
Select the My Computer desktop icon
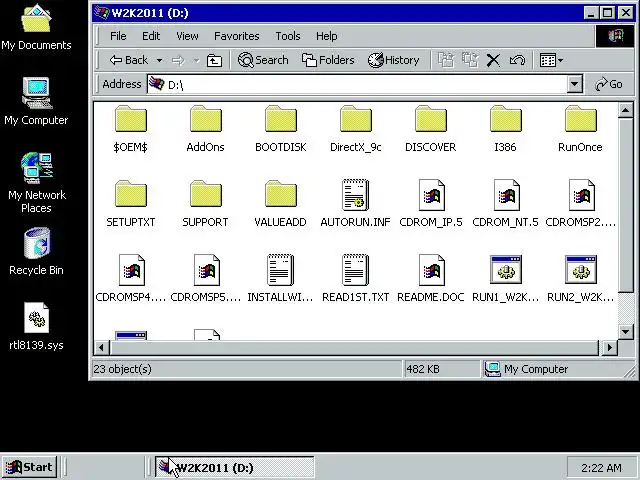point(36,101)
